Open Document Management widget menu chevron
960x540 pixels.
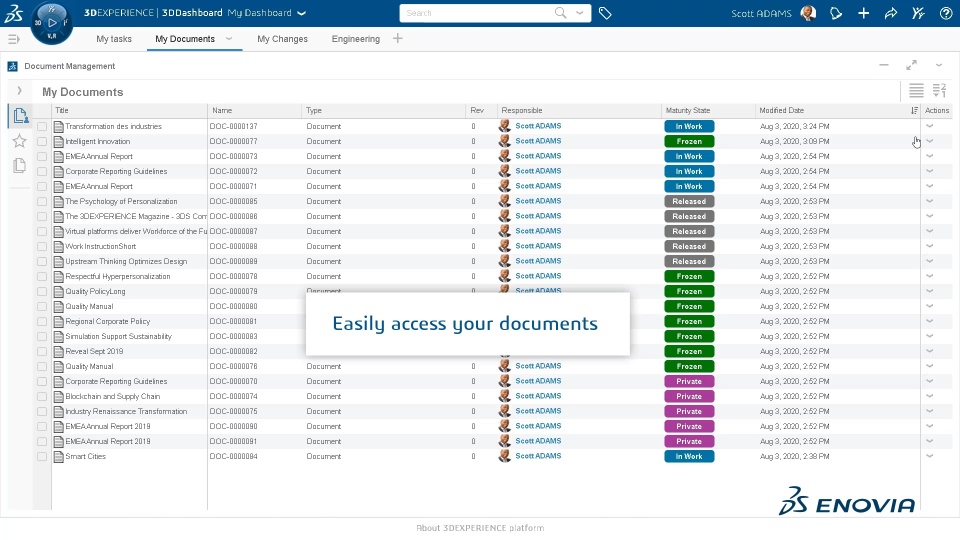(x=939, y=65)
